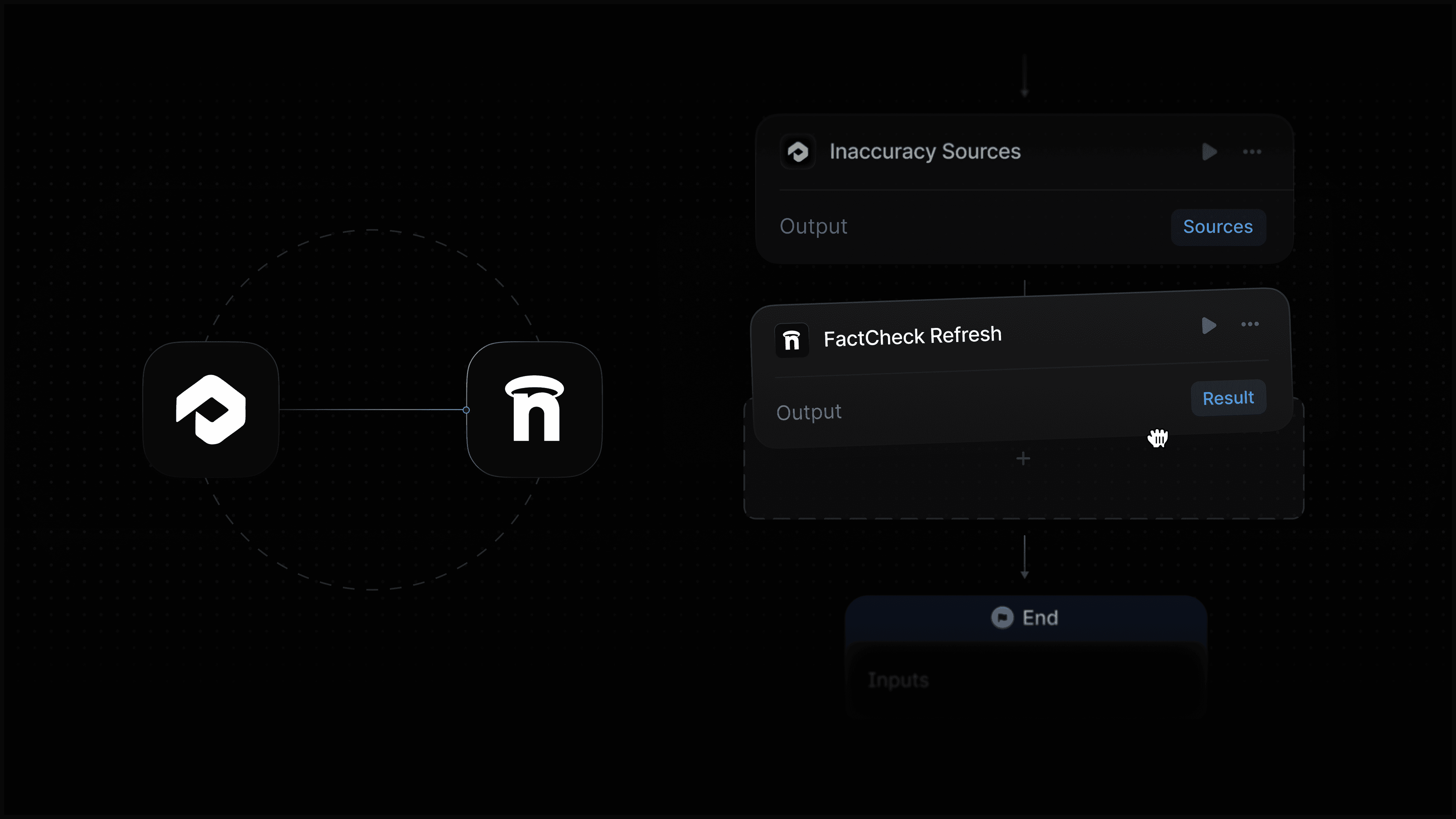Run the Inaccuracy Sources step
The width and height of the screenshot is (1456, 819).
pyautogui.click(x=1209, y=152)
